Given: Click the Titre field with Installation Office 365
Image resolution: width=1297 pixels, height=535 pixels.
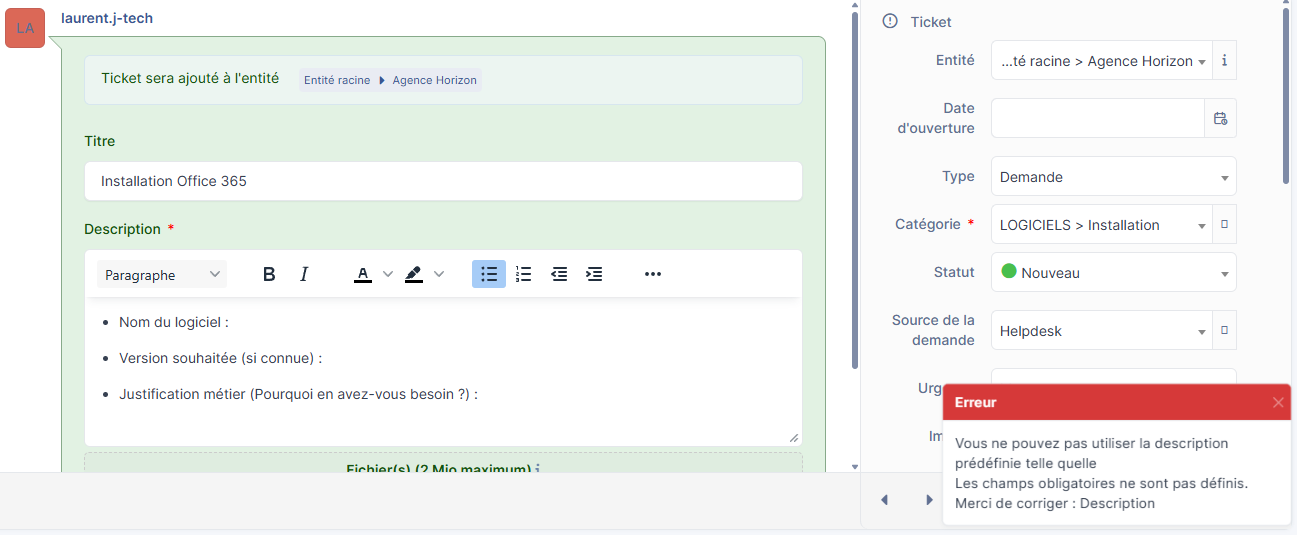Looking at the screenshot, I should pyautogui.click(x=443, y=181).
